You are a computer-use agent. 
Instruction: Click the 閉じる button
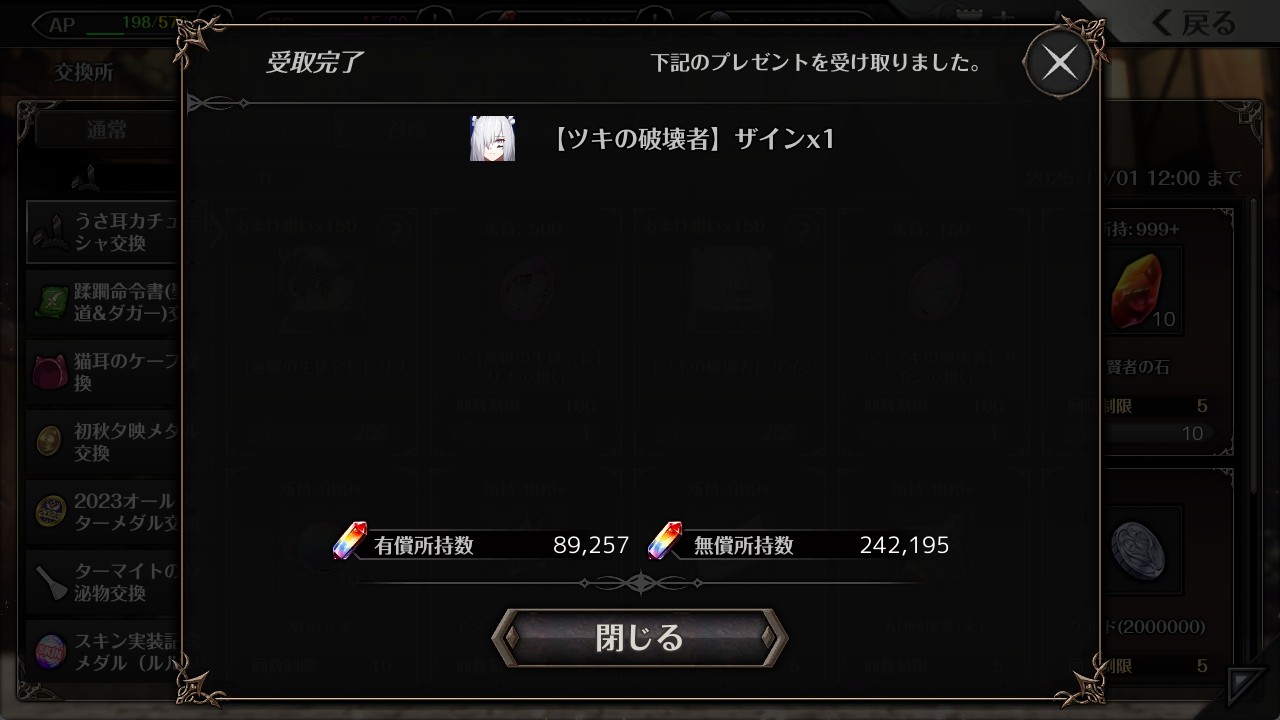point(640,637)
